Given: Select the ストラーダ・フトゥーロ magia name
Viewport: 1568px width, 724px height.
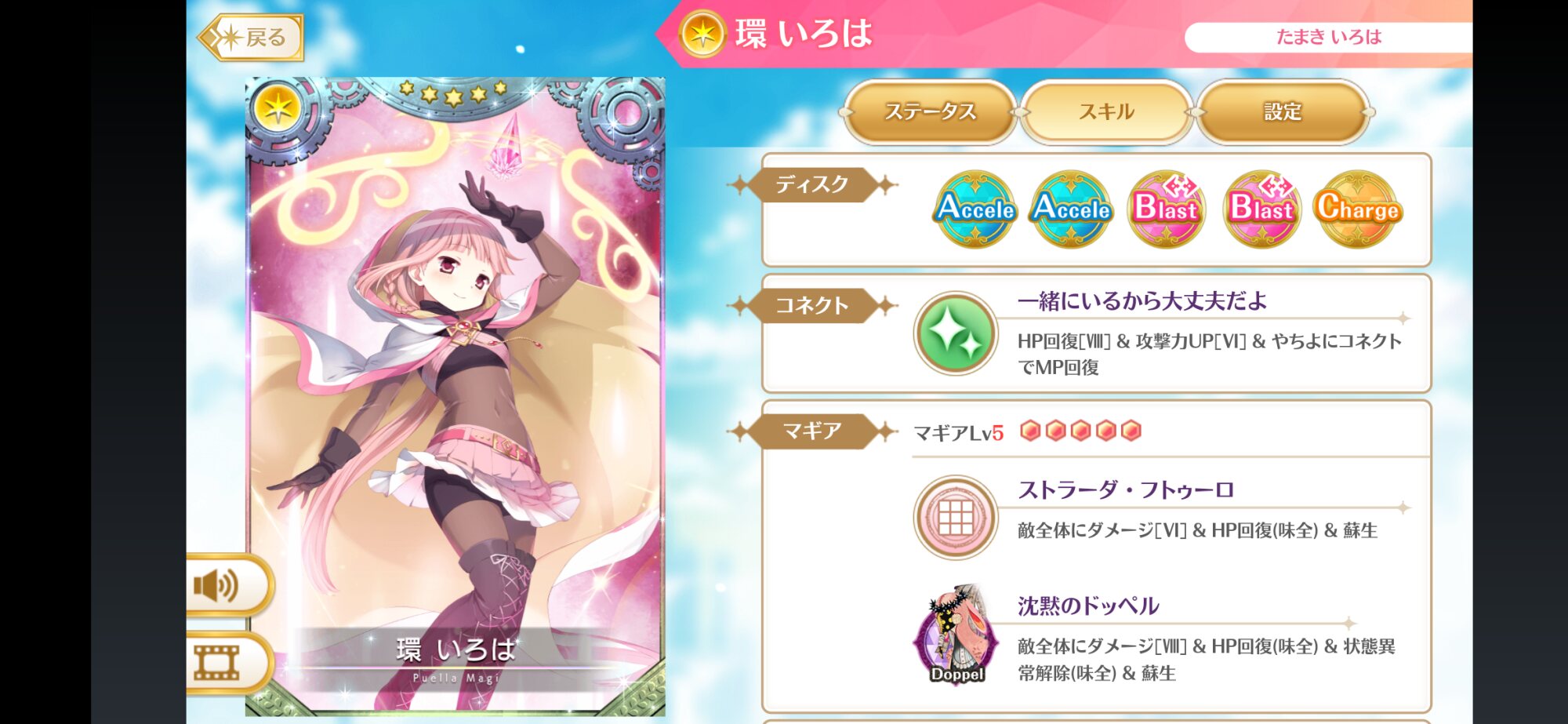Looking at the screenshot, I should (x=1126, y=490).
